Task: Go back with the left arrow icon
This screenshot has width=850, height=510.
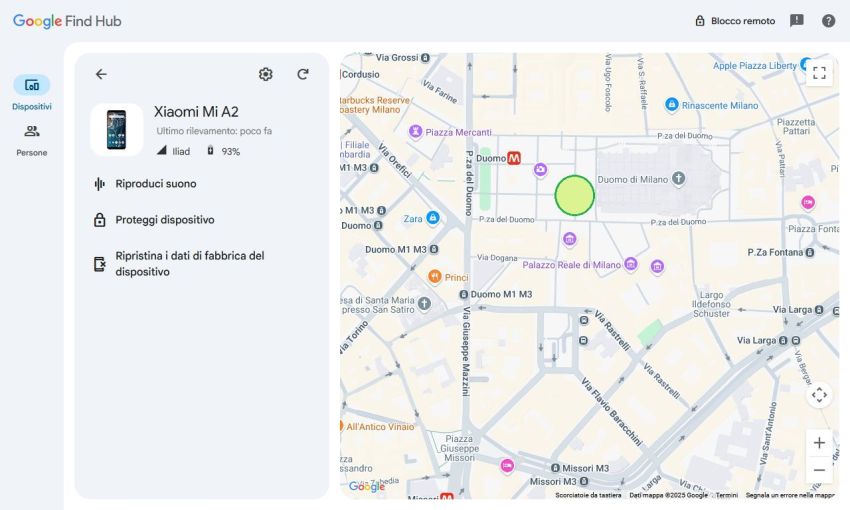Action: [x=101, y=74]
